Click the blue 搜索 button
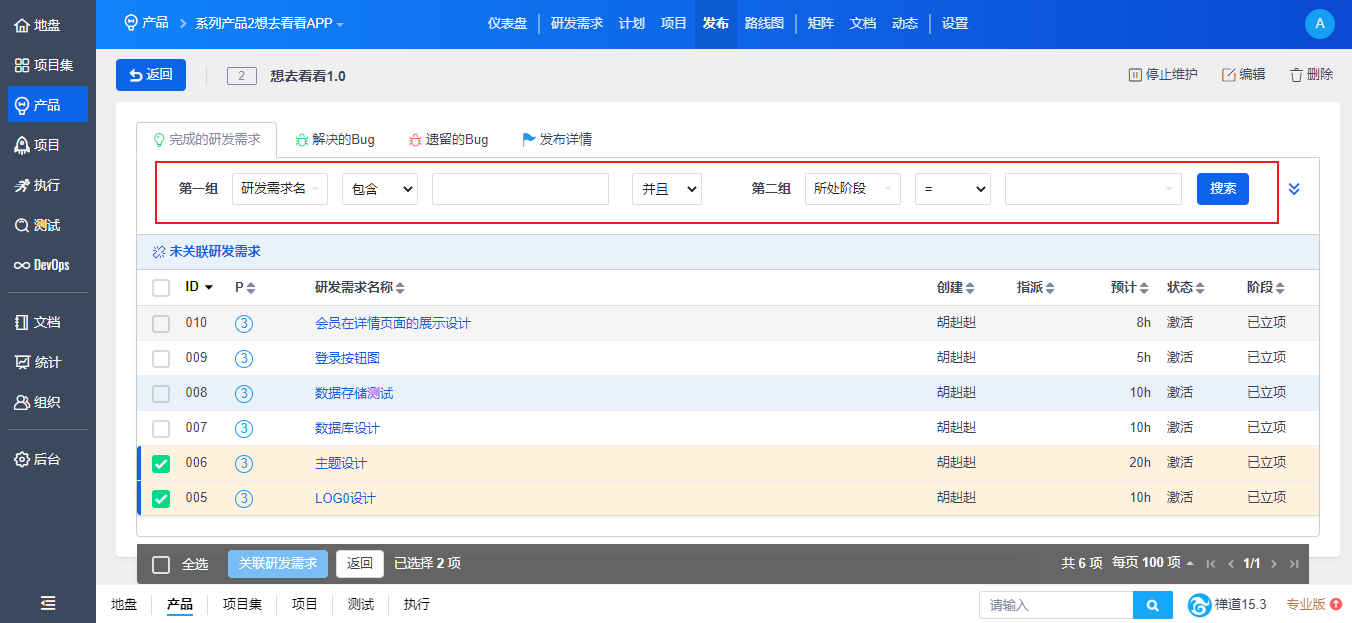The height and width of the screenshot is (623, 1352). (x=1222, y=189)
